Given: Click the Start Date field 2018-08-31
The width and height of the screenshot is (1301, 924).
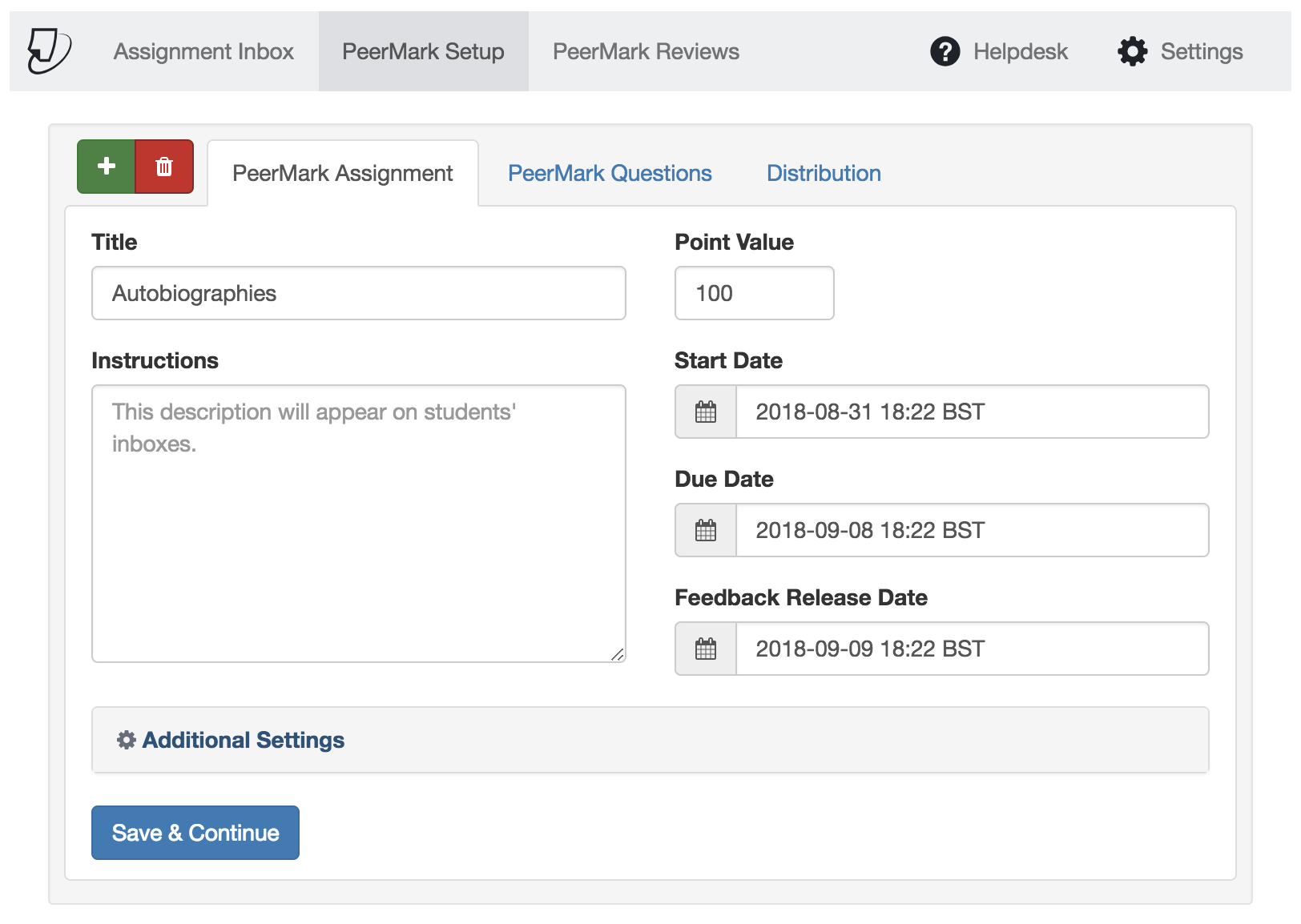Looking at the screenshot, I should click(x=973, y=412).
